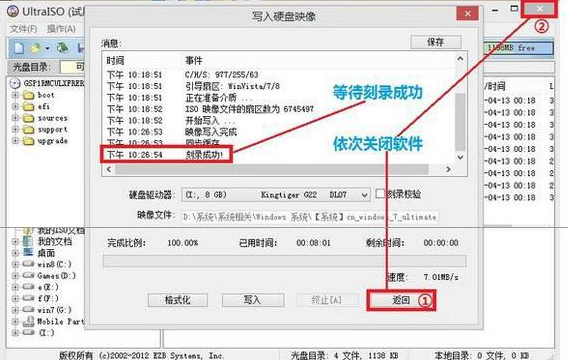Click the log horizontal scroll-right arrow
Screen dimensions: 568x360
pyautogui.click(x=448, y=169)
